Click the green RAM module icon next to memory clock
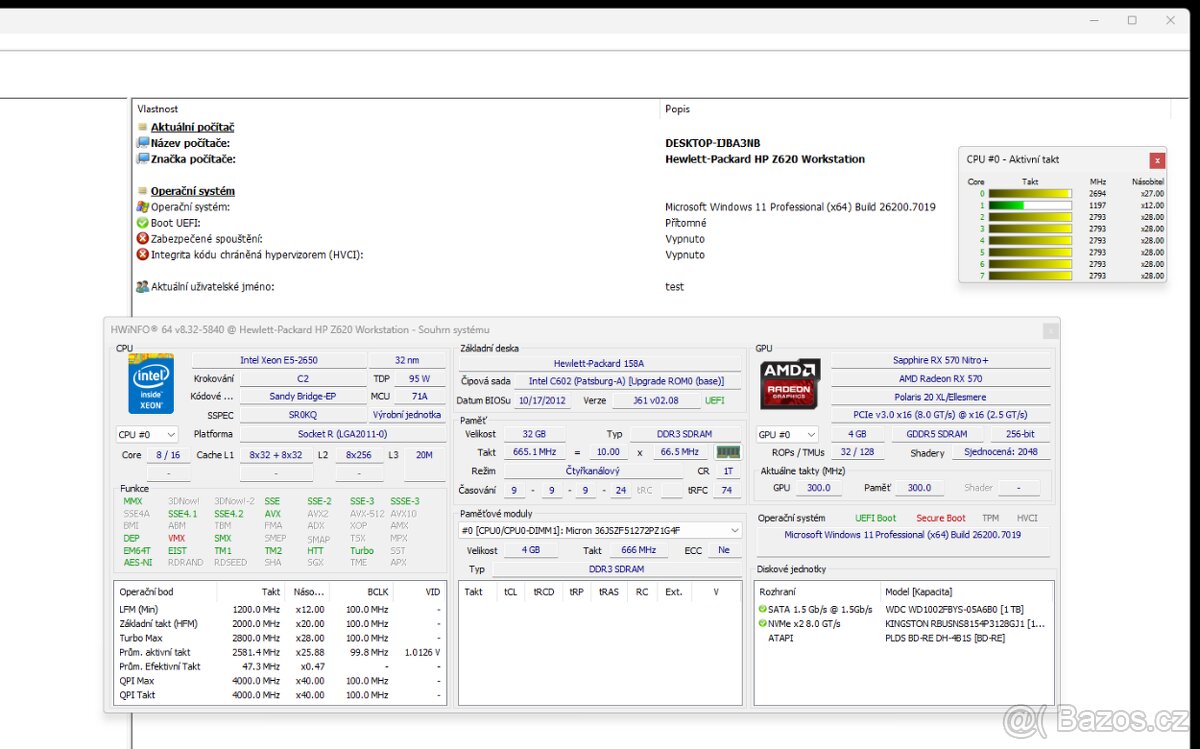The width and height of the screenshot is (1200, 749). coord(728,452)
